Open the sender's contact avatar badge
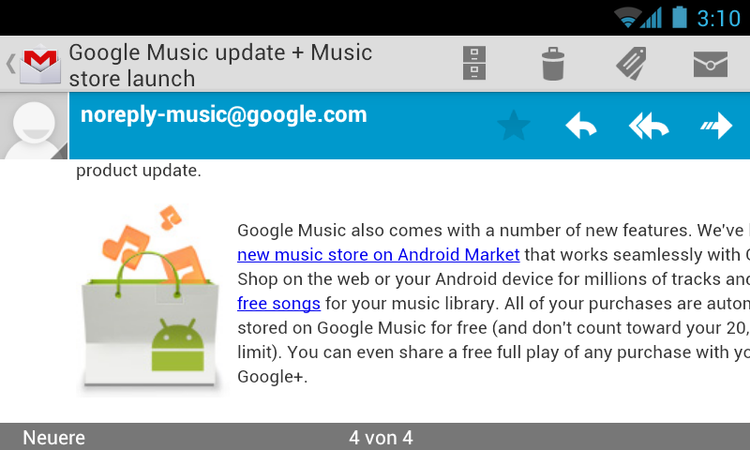This screenshot has width=750, height=450. coord(34,126)
